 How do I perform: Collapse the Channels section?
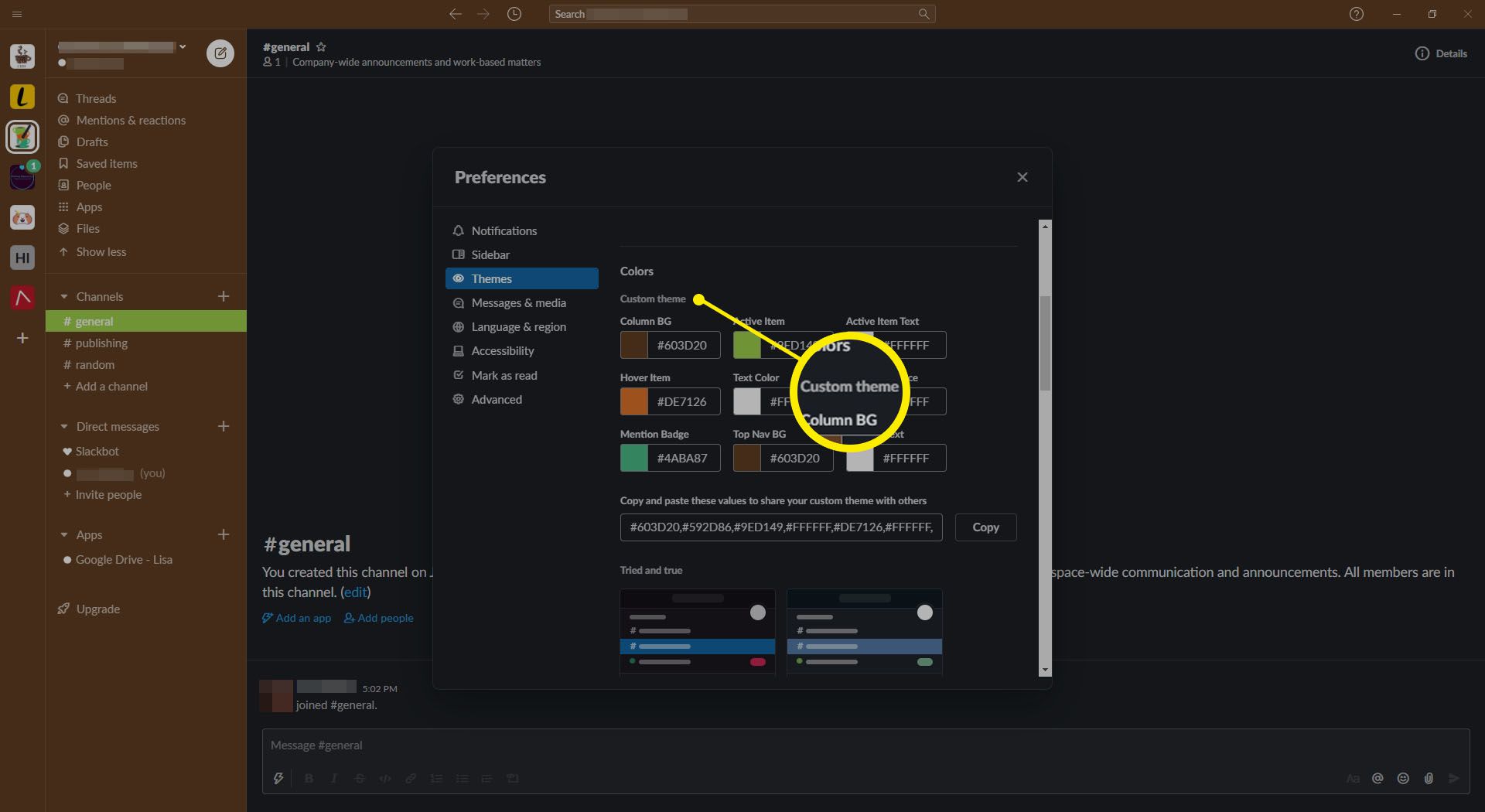[x=64, y=297]
